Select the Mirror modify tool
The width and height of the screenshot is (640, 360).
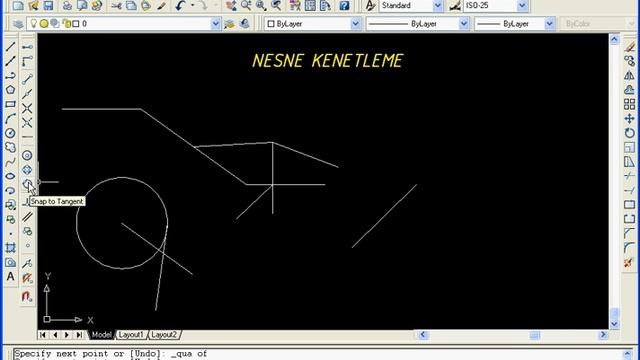(x=629, y=76)
